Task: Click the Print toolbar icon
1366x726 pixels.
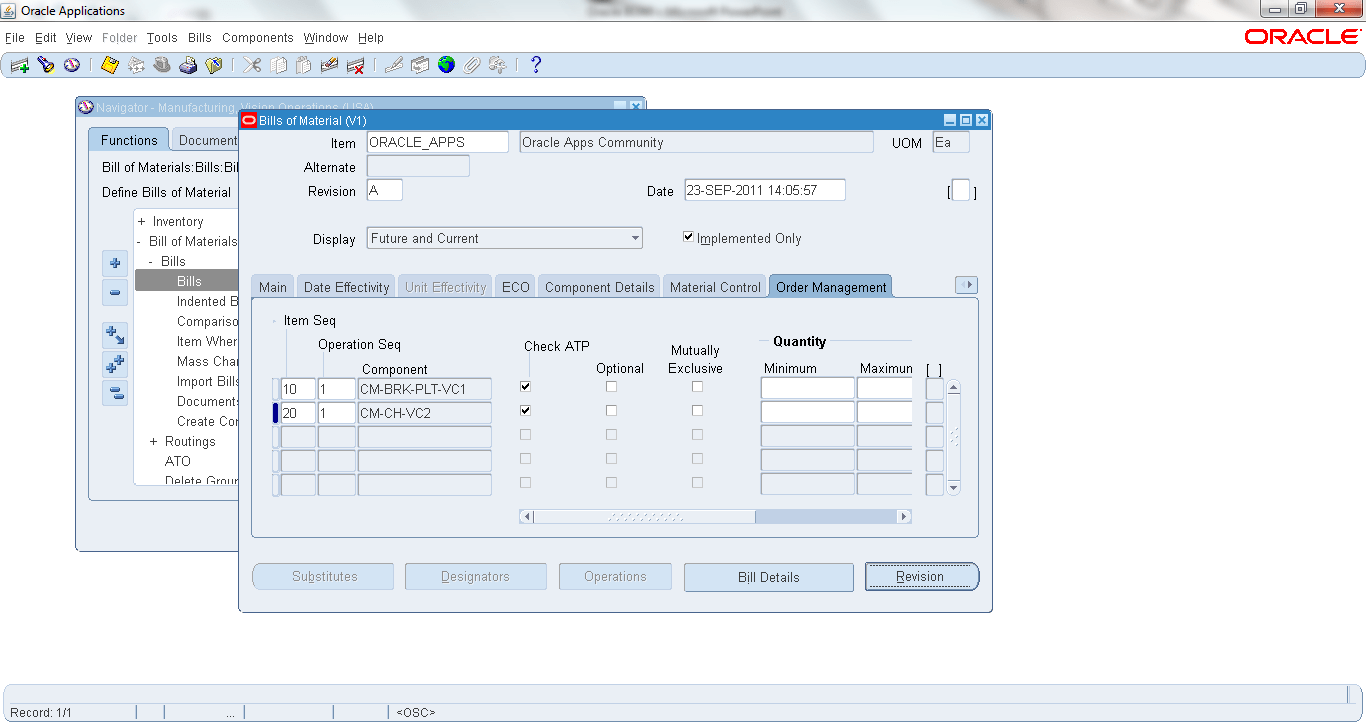Action: [188, 64]
